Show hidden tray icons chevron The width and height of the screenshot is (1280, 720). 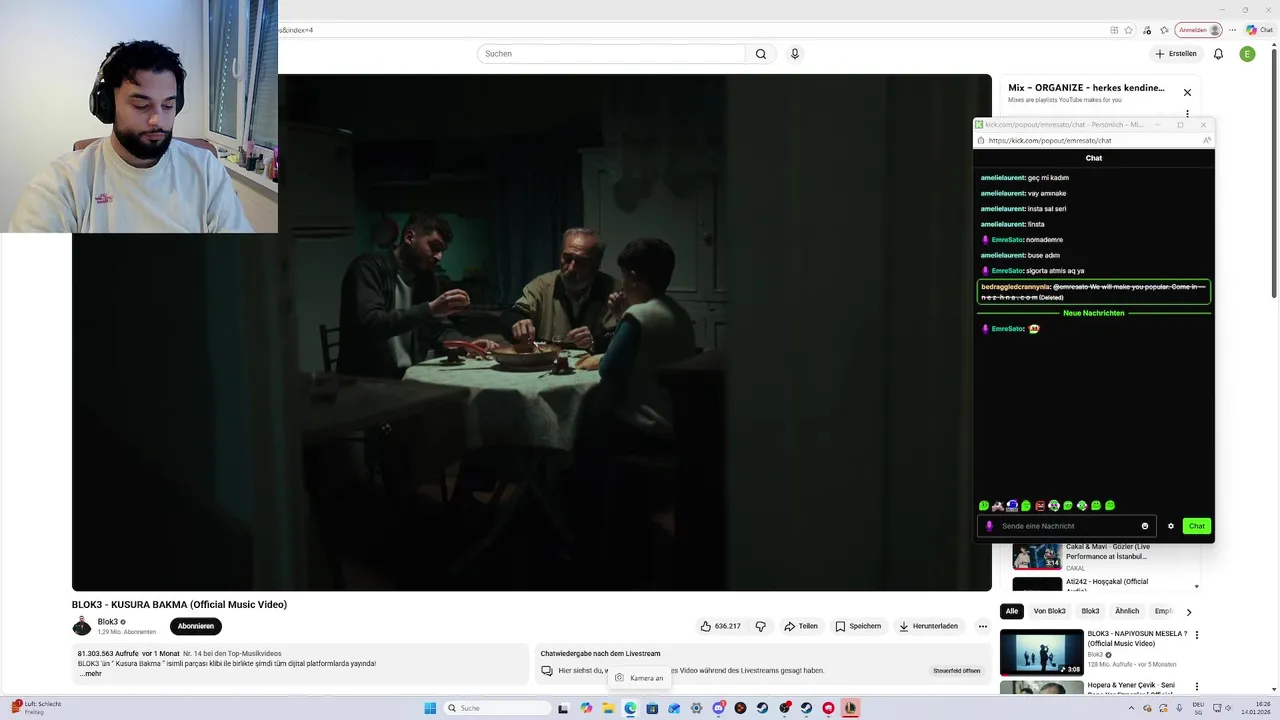point(1132,708)
